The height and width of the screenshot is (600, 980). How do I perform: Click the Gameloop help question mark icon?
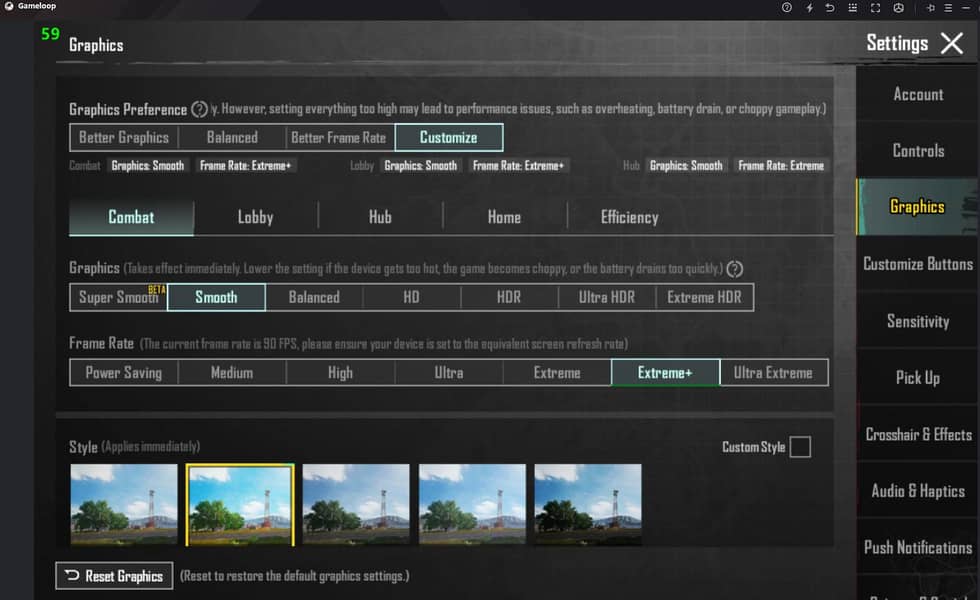click(787, 7)
